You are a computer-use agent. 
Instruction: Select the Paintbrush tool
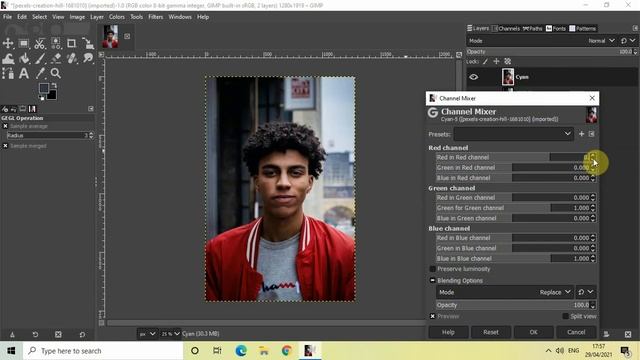(40, 59)
